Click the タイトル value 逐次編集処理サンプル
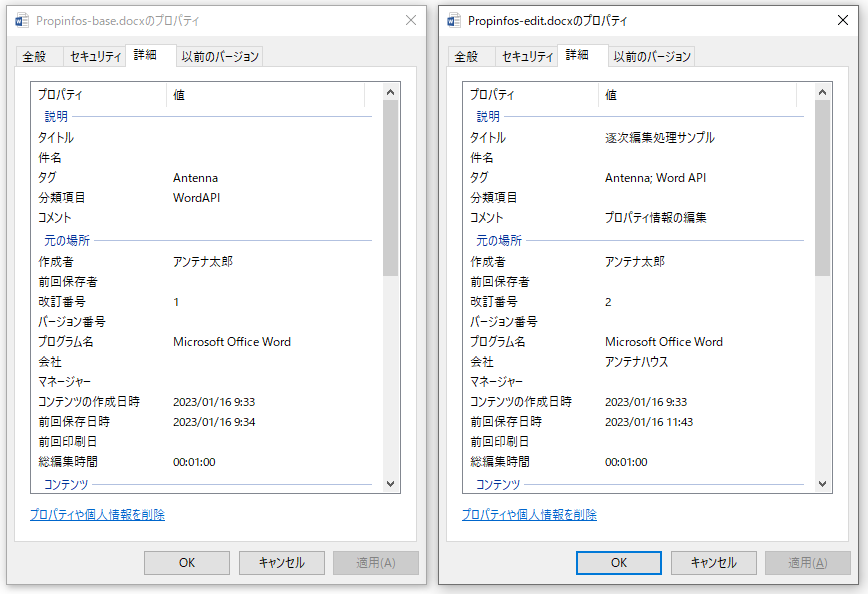 (x=659, y=138)
